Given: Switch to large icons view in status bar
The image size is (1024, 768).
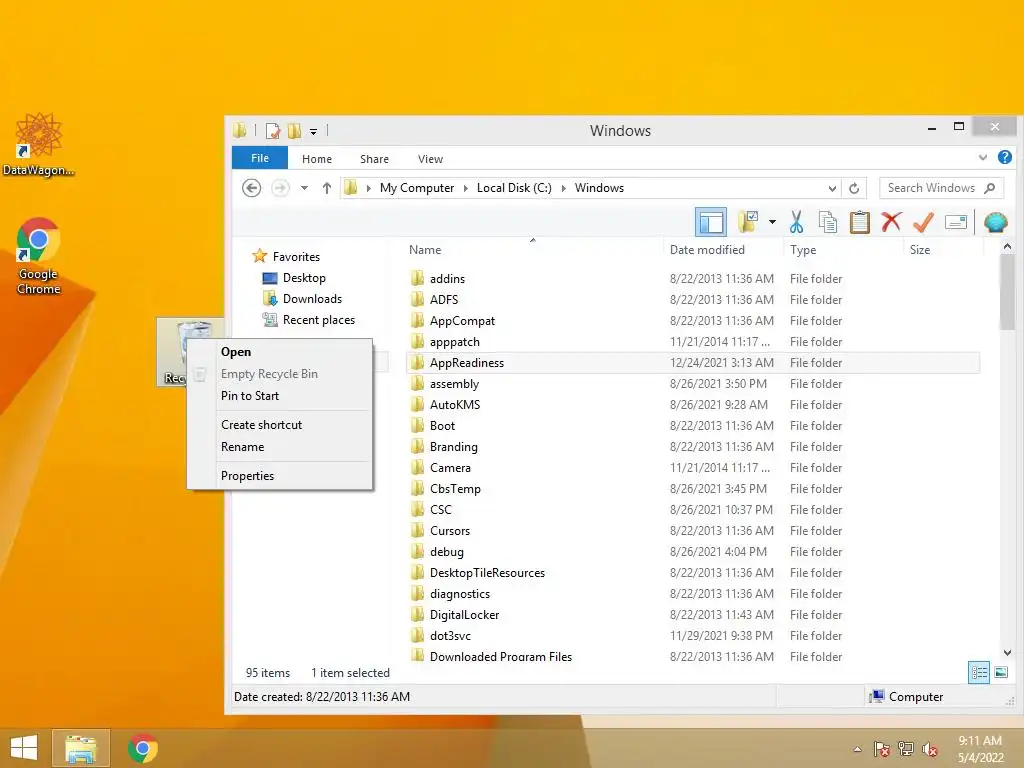Looking at the screenshot, I should [x=1000, y=672].
